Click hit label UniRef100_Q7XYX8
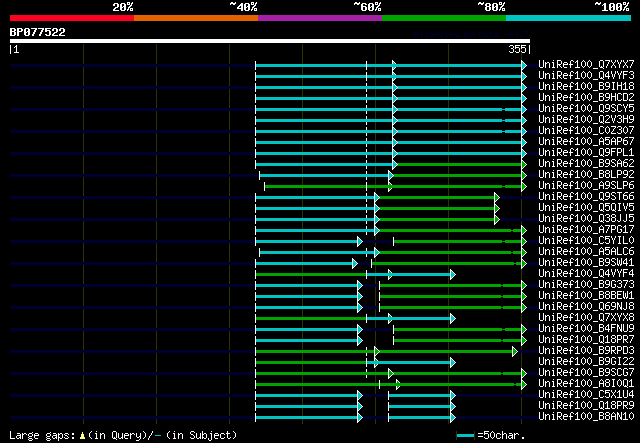 point(586,318)
